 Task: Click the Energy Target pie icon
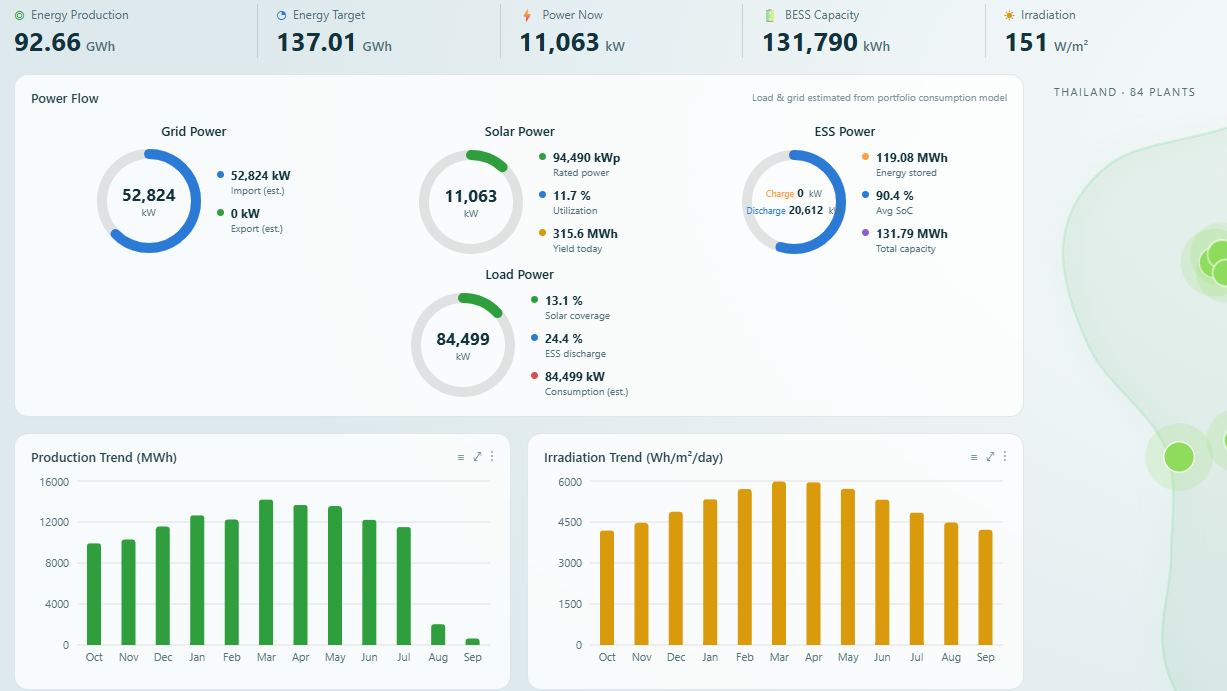[x=281, y=16]
